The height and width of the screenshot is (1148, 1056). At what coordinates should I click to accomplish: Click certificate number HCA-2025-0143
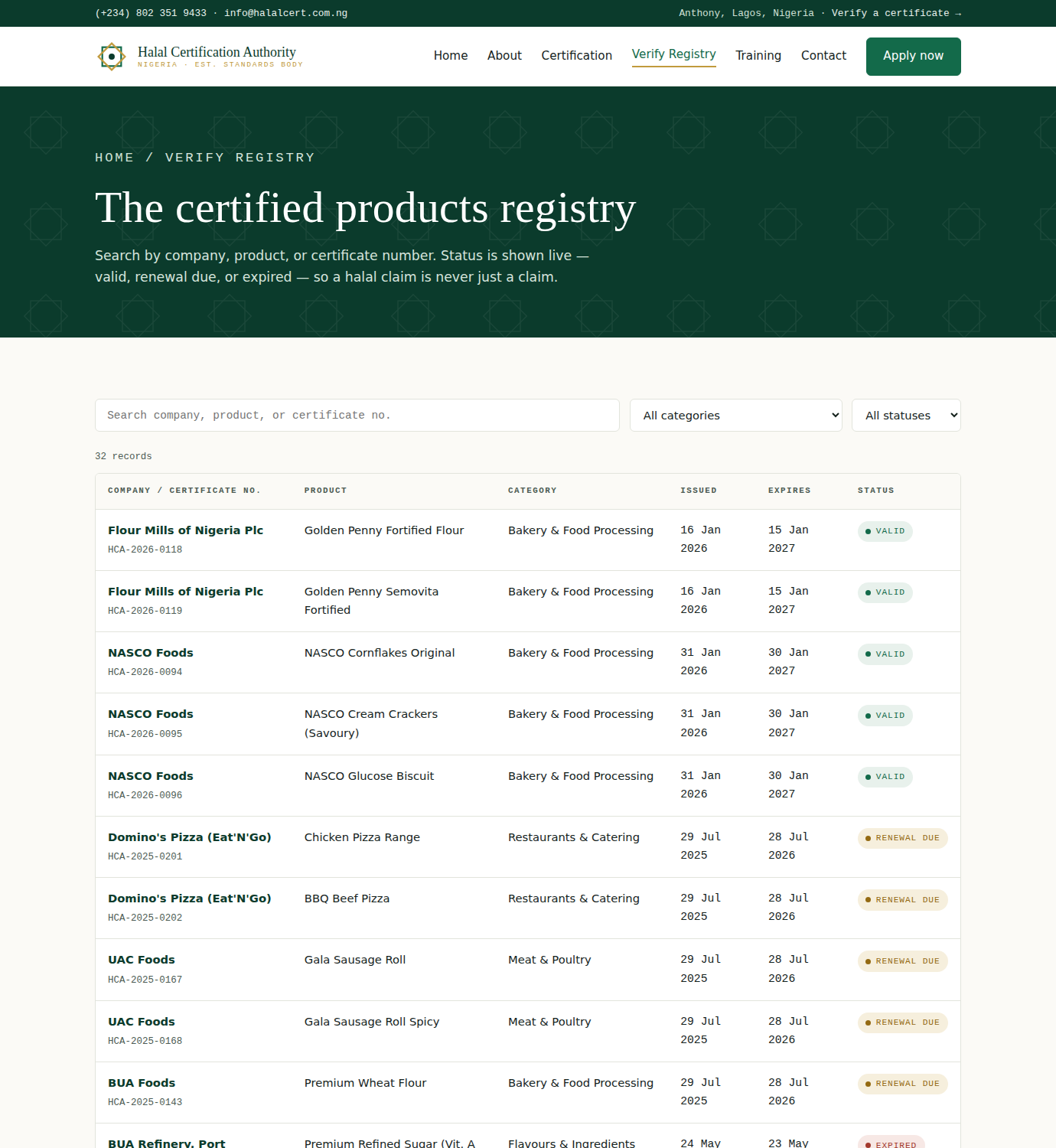145,1102
